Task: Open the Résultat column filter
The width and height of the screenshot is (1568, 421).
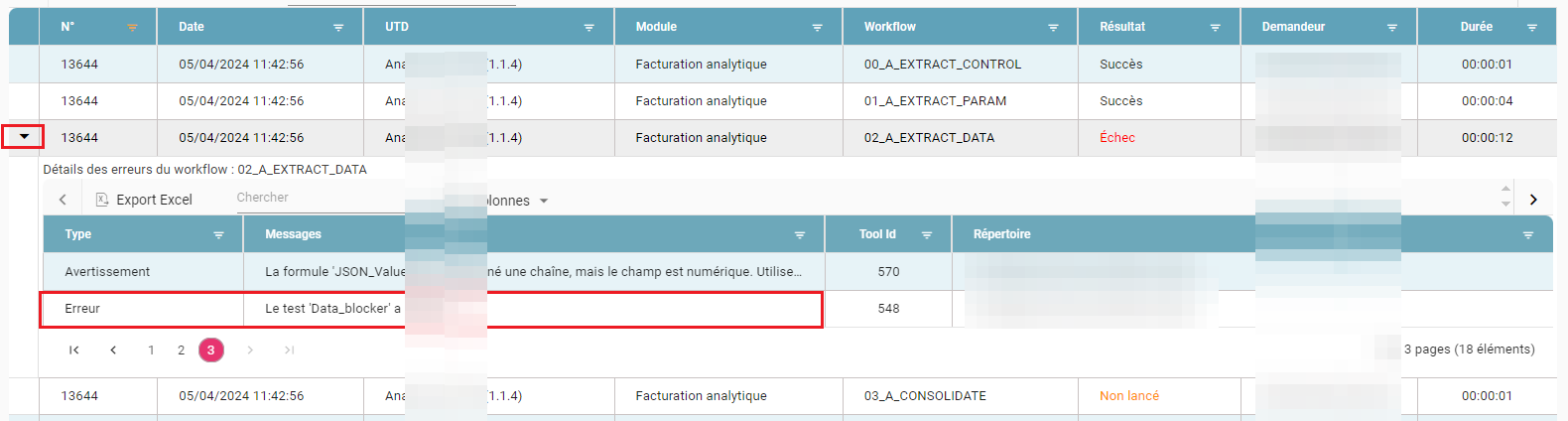Action: [1215, 28]
